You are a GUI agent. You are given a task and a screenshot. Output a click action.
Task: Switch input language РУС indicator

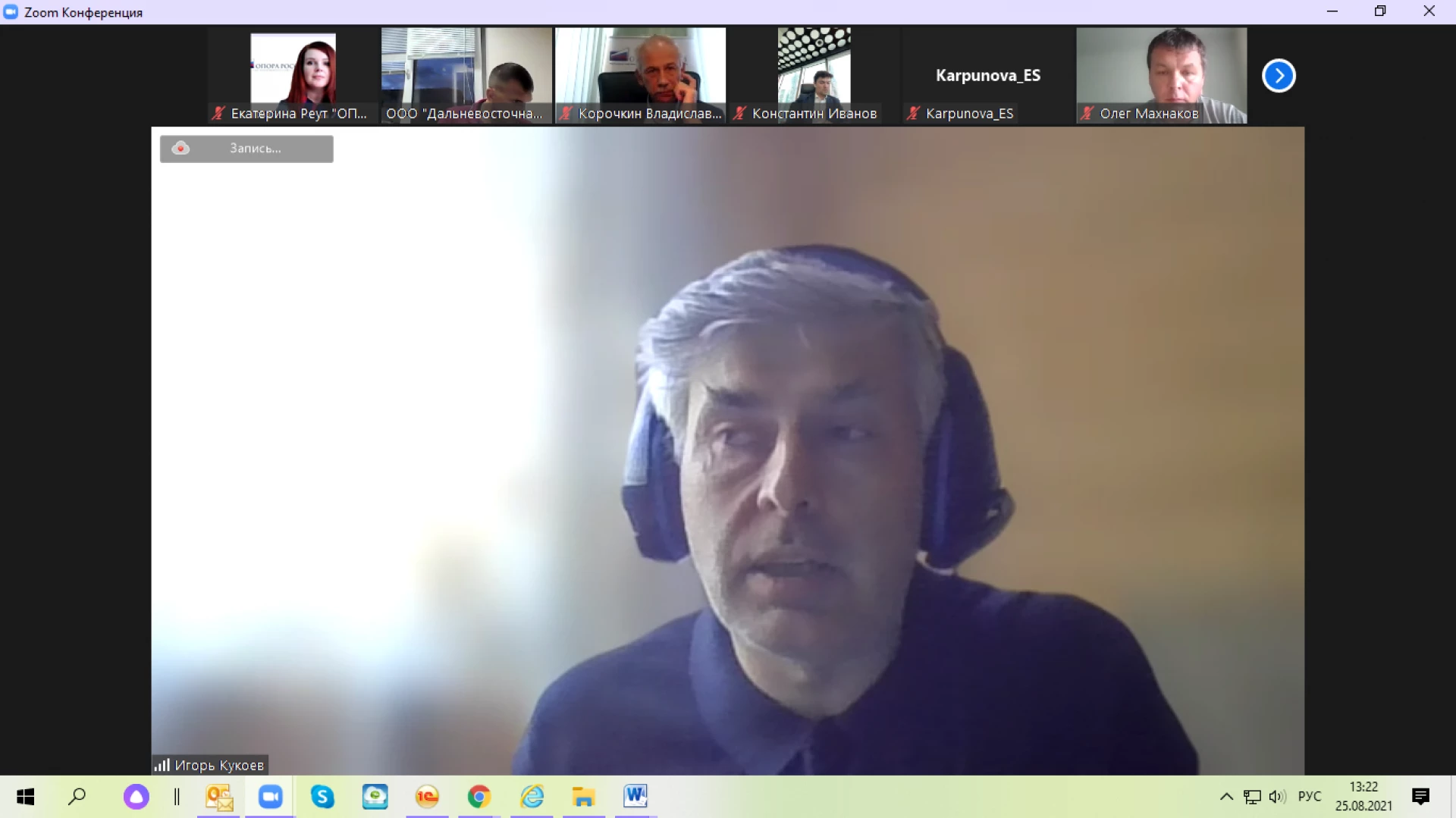tap(1310, 797)
